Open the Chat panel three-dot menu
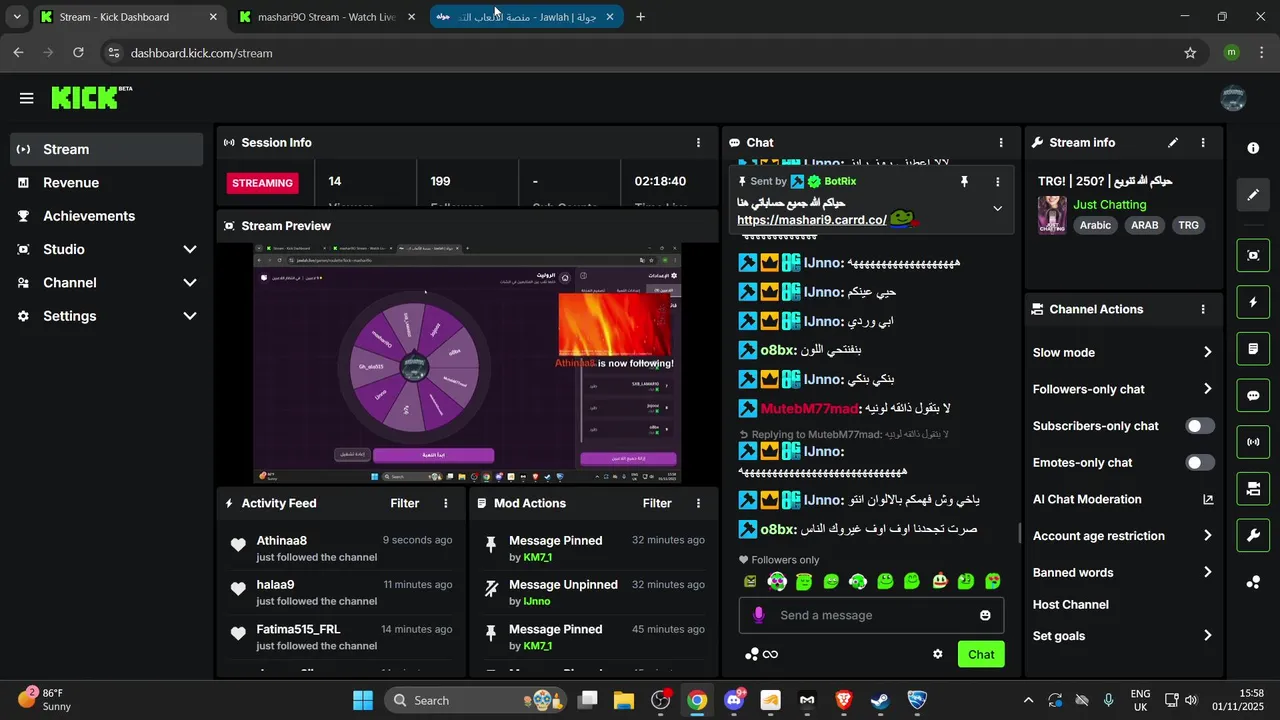This screenshot has width=1280, height=720. point(1001,143)
